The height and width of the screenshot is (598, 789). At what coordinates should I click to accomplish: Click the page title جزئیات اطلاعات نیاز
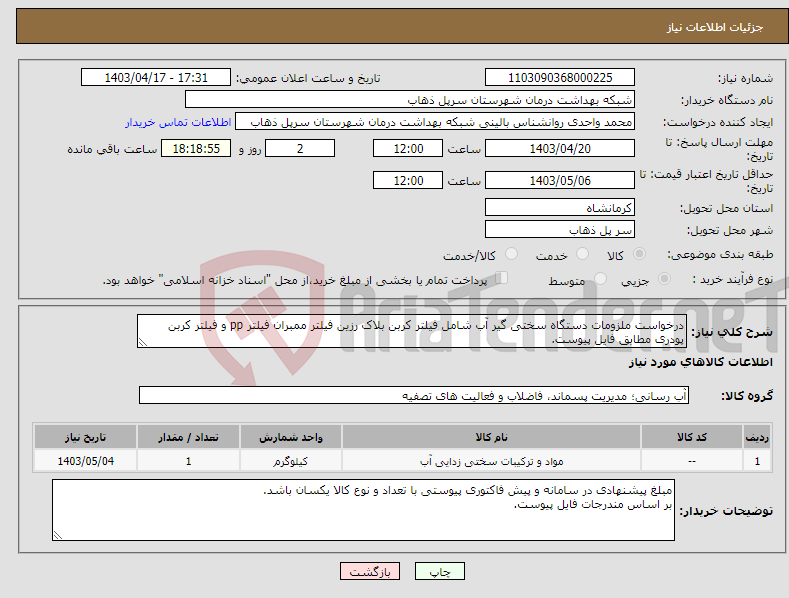point(715,27)
